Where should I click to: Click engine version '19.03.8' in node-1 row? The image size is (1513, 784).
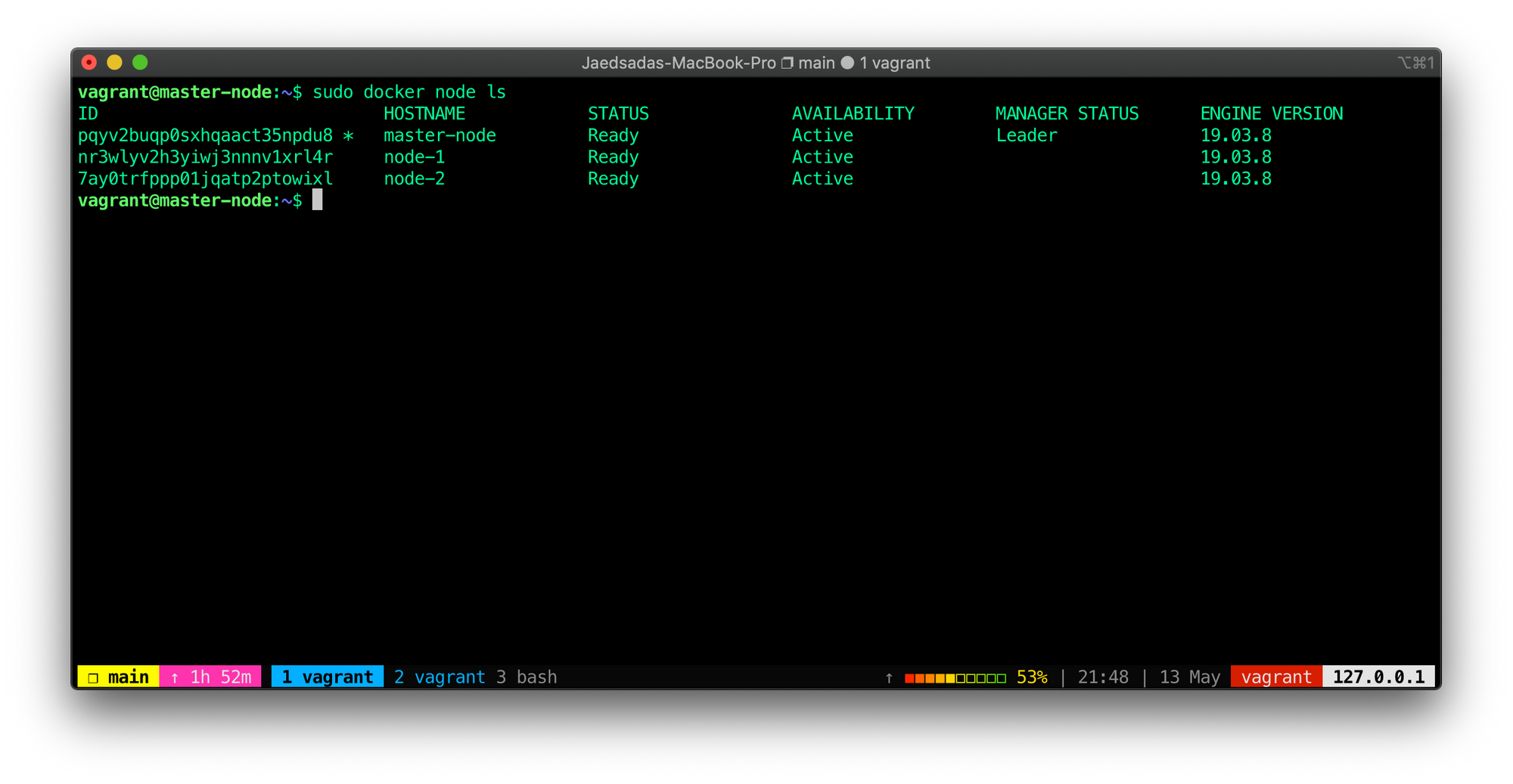(x=1235, y=157)
